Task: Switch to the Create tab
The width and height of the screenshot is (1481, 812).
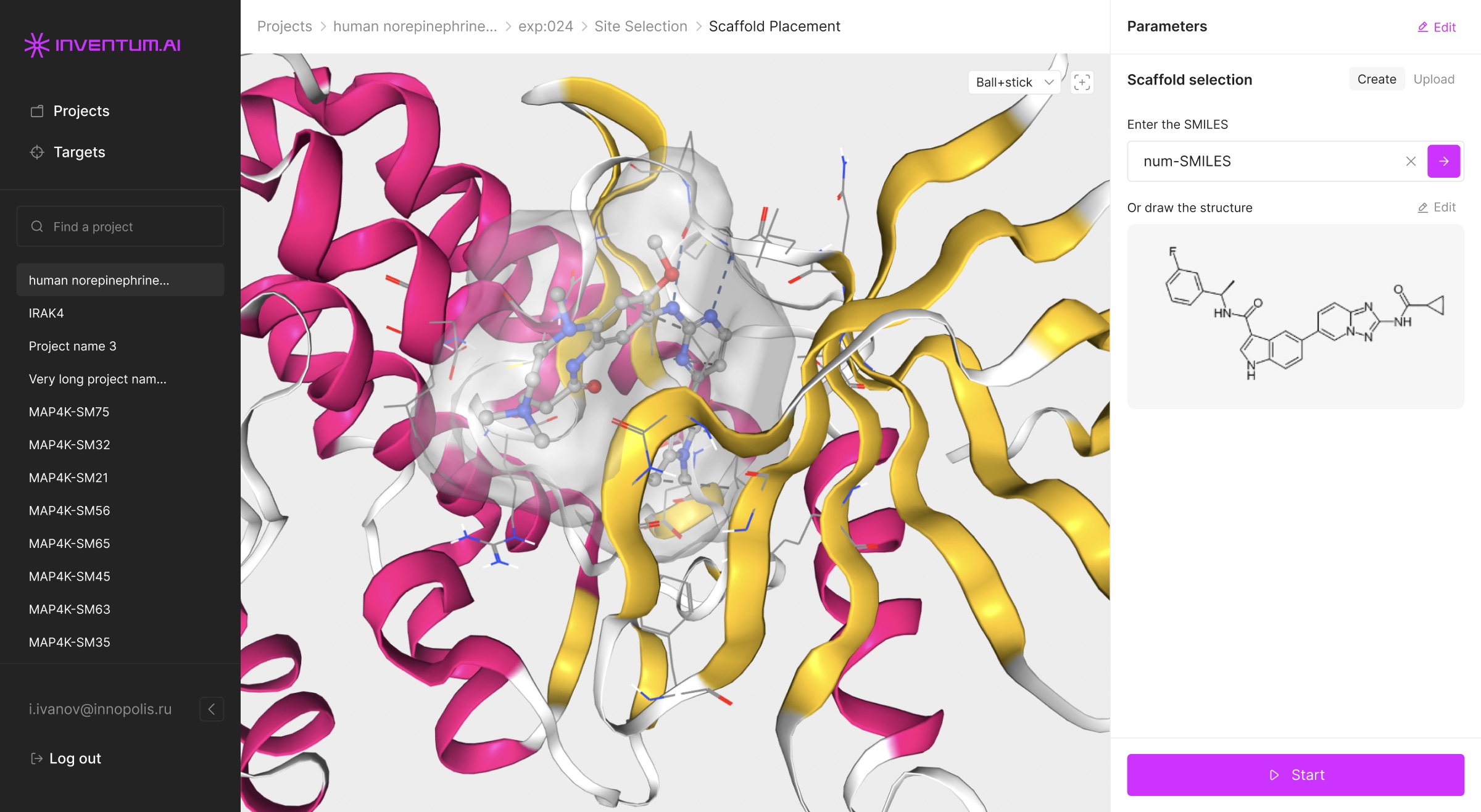Action: 1377,79
